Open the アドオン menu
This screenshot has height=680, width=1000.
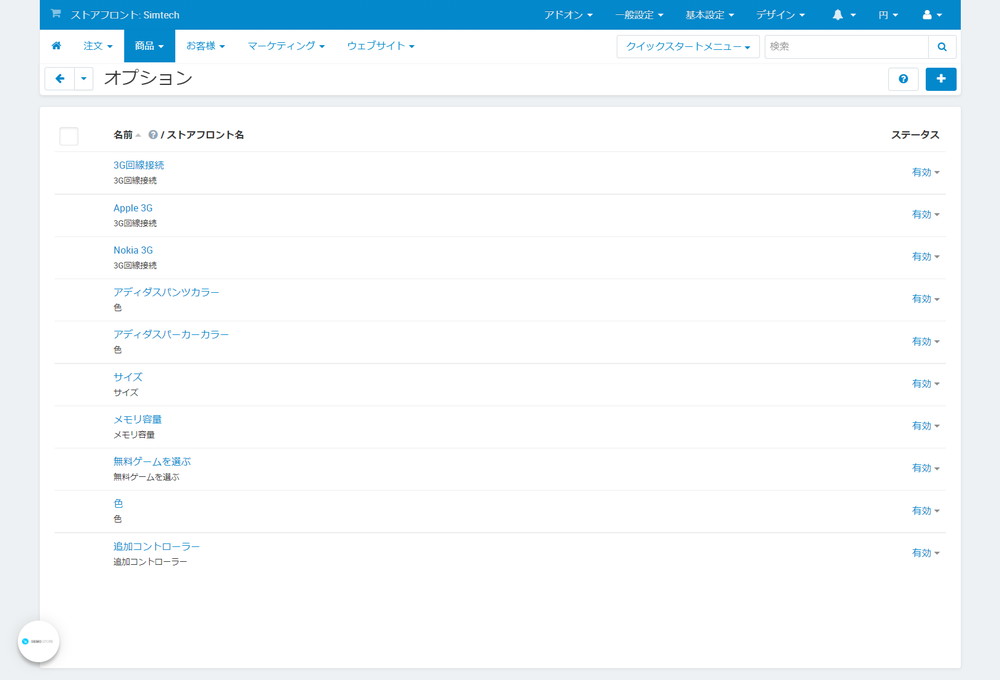click(x=568, y=15)
